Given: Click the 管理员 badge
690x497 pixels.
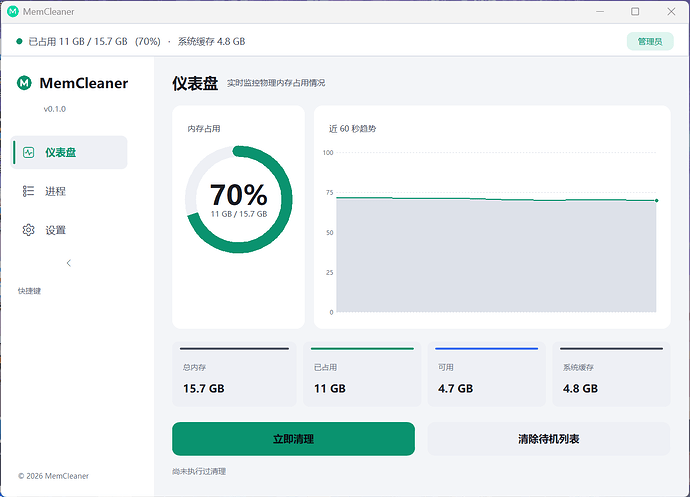Looking at the screenshot, I should 650,41.
